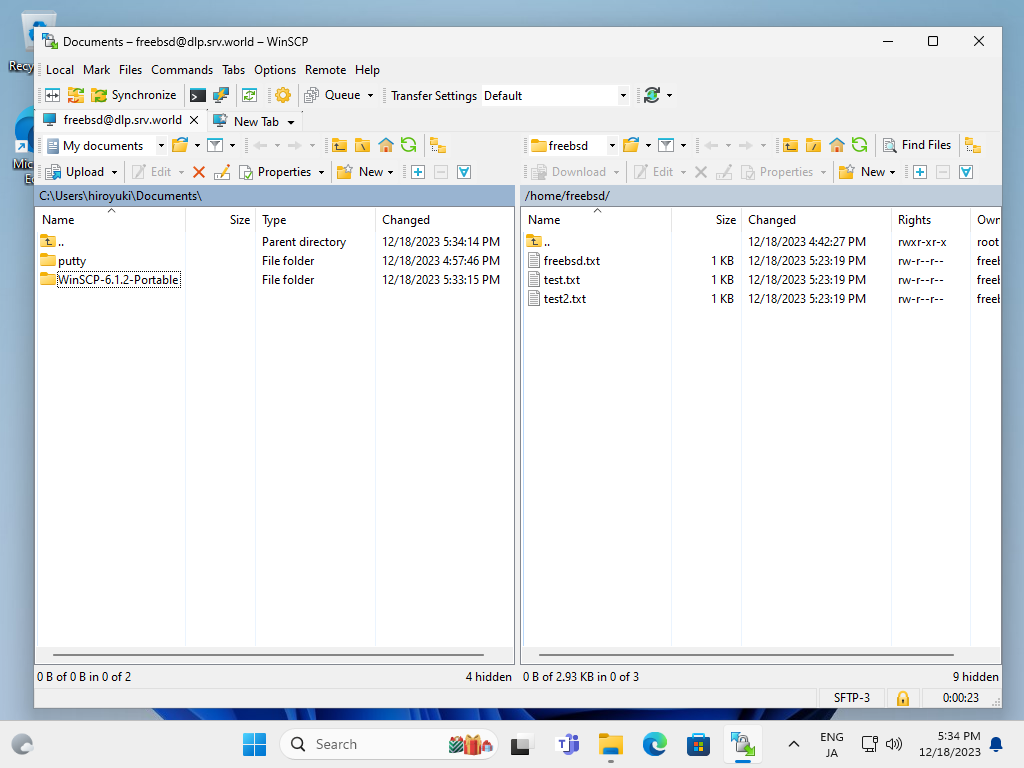Click the double-arrow panel icon in the top toolbar
The width and height of the screenshot is (1024, 768).
pyautogui.click(x=52, y=95)
